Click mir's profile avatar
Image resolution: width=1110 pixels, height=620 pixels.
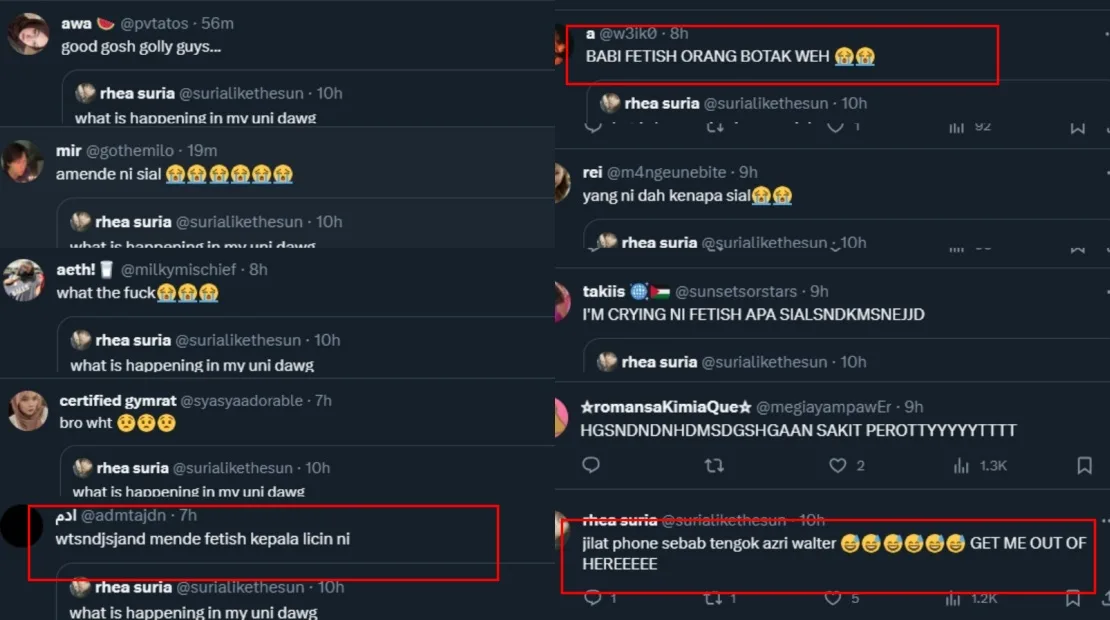pyautogui.click(x=23, y=161)
